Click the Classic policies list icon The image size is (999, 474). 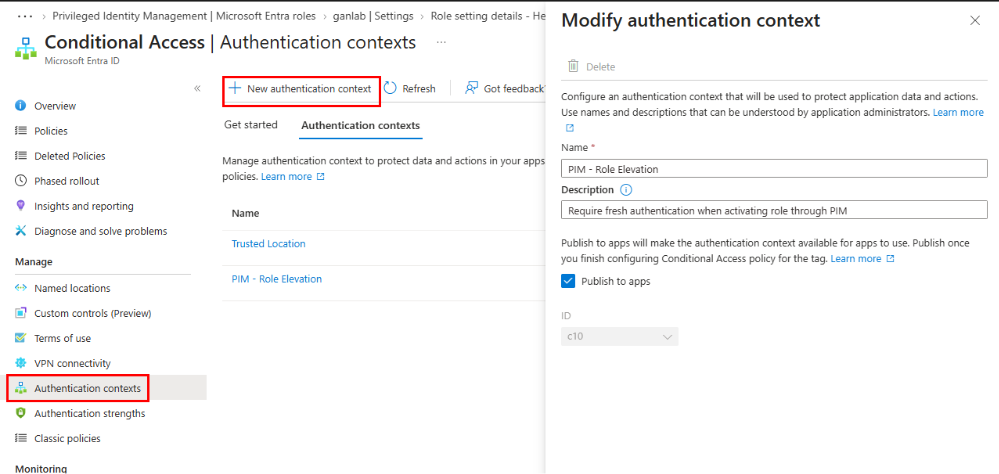pyautogui.click(x=20, y=438)
